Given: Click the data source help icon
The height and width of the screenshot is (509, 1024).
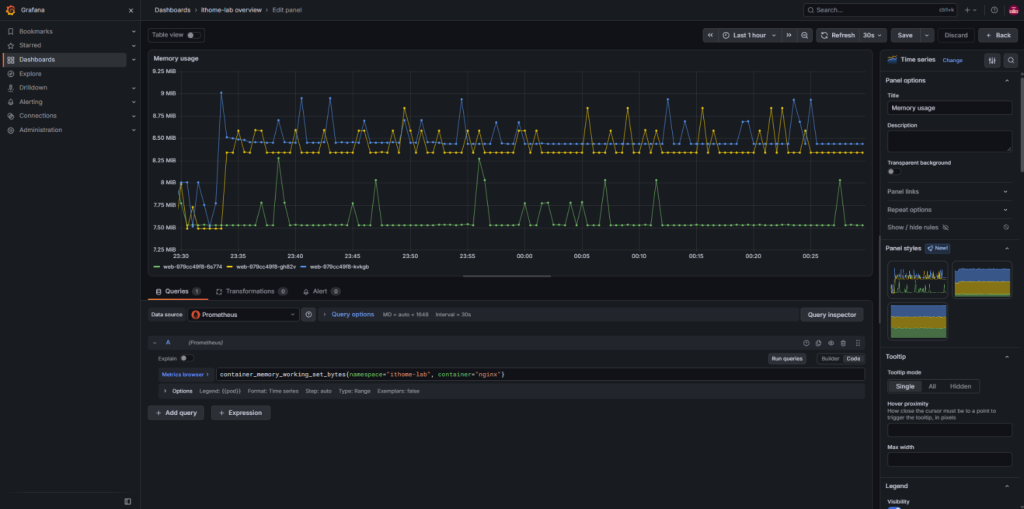Looking at the screenshot, I should [x=309, y=314].
